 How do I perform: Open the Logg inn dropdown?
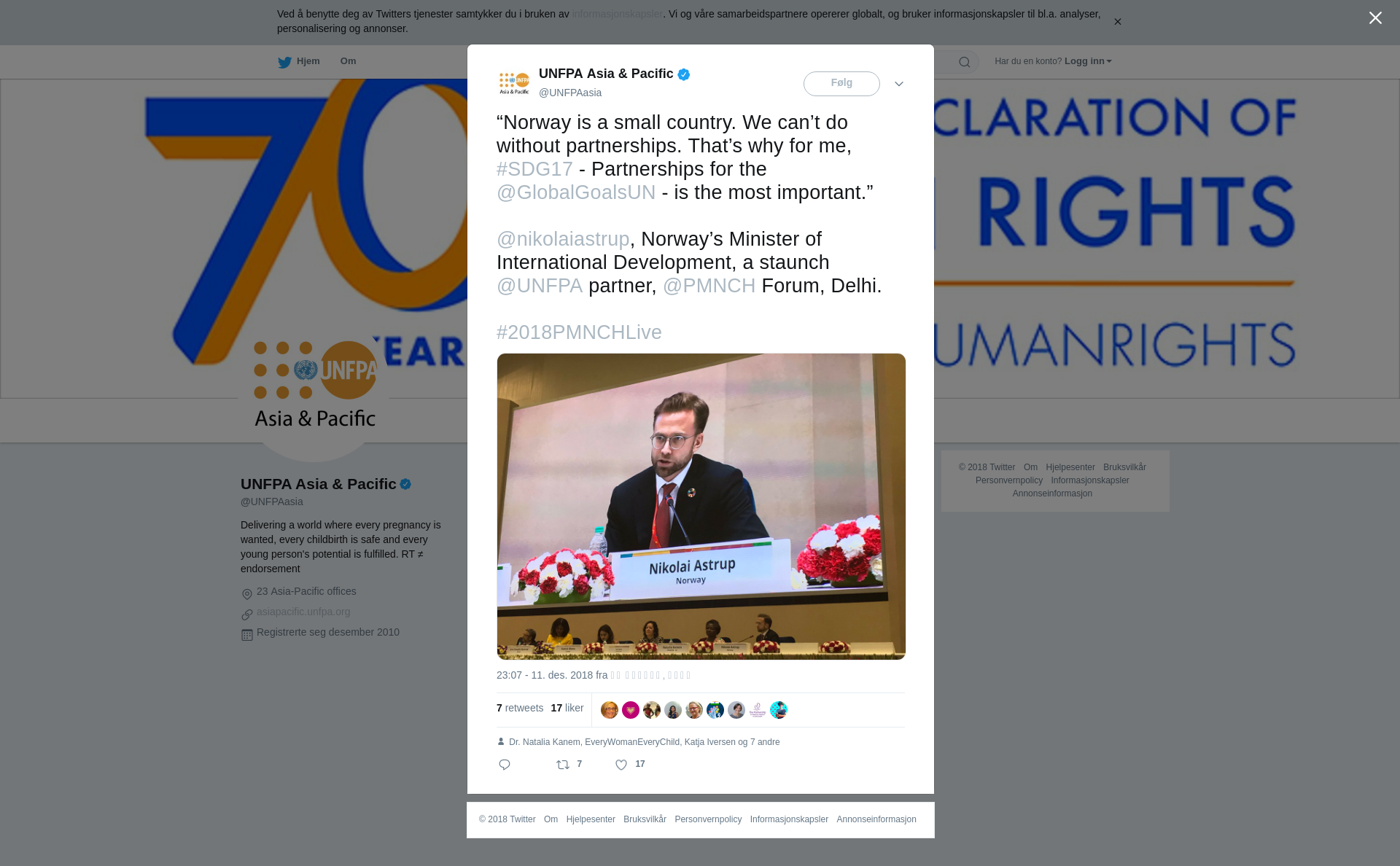(1088, 61)
